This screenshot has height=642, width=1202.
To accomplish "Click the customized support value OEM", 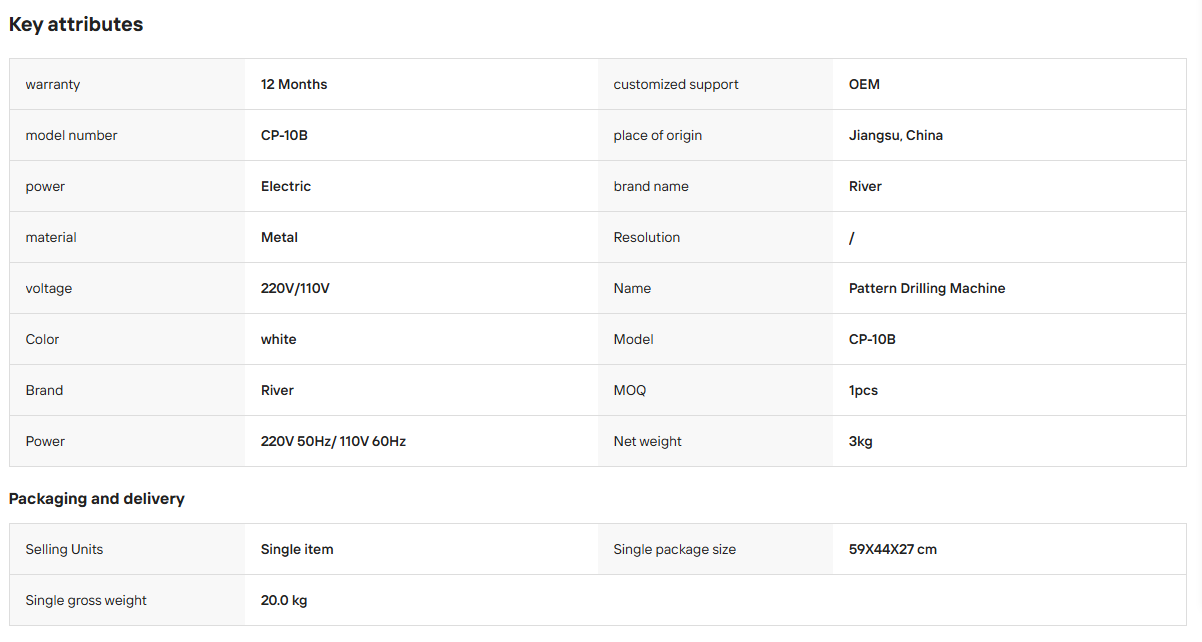I will pyautogui.click(x=864, y=84).
